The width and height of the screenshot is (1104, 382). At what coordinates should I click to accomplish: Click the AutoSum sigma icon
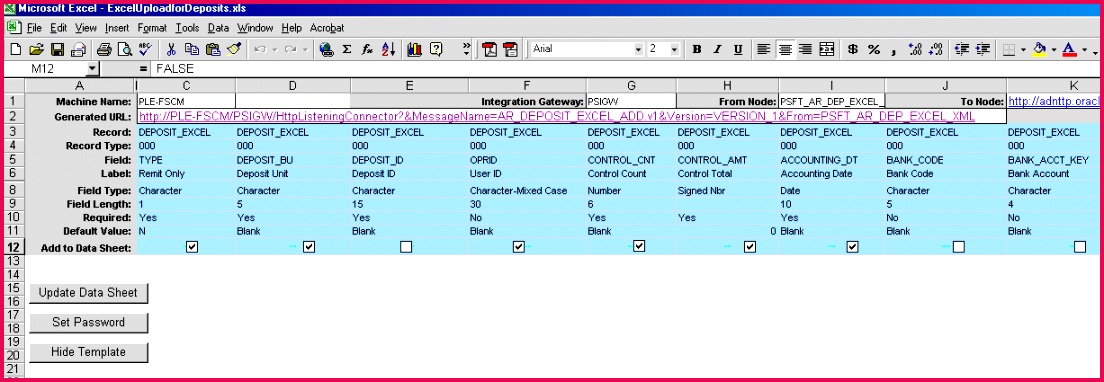pos(346,49)
